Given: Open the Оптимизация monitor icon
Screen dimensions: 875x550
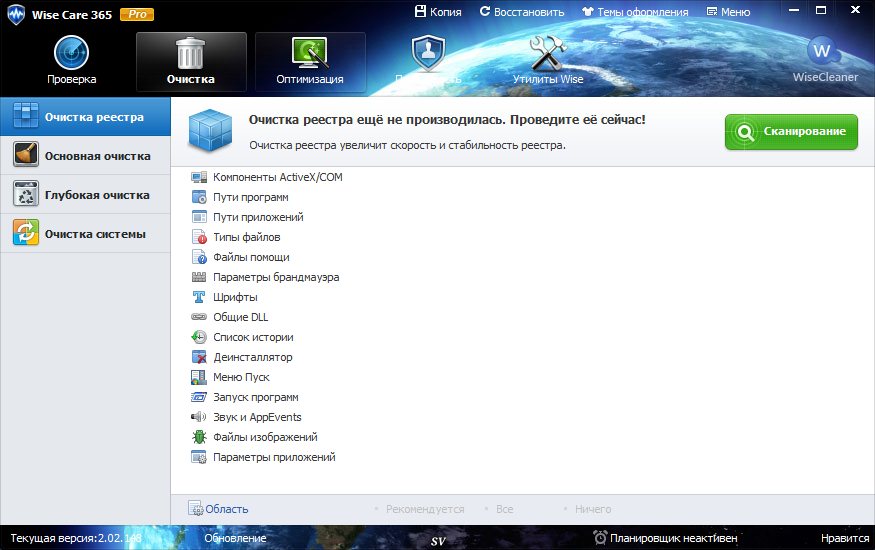Looking at the screenshot, I should [310, 52].
